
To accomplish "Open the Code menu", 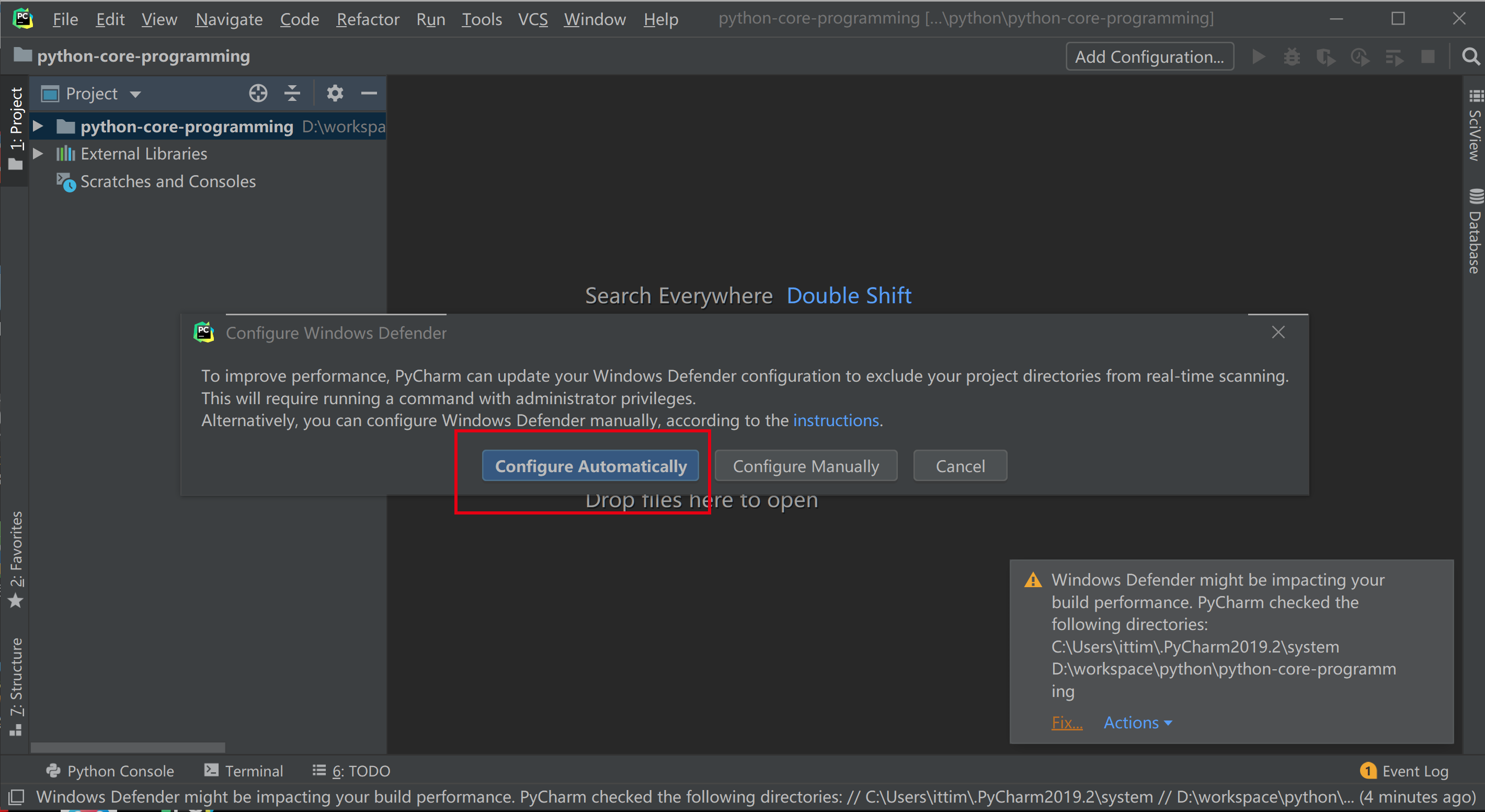I will point(299,19).
